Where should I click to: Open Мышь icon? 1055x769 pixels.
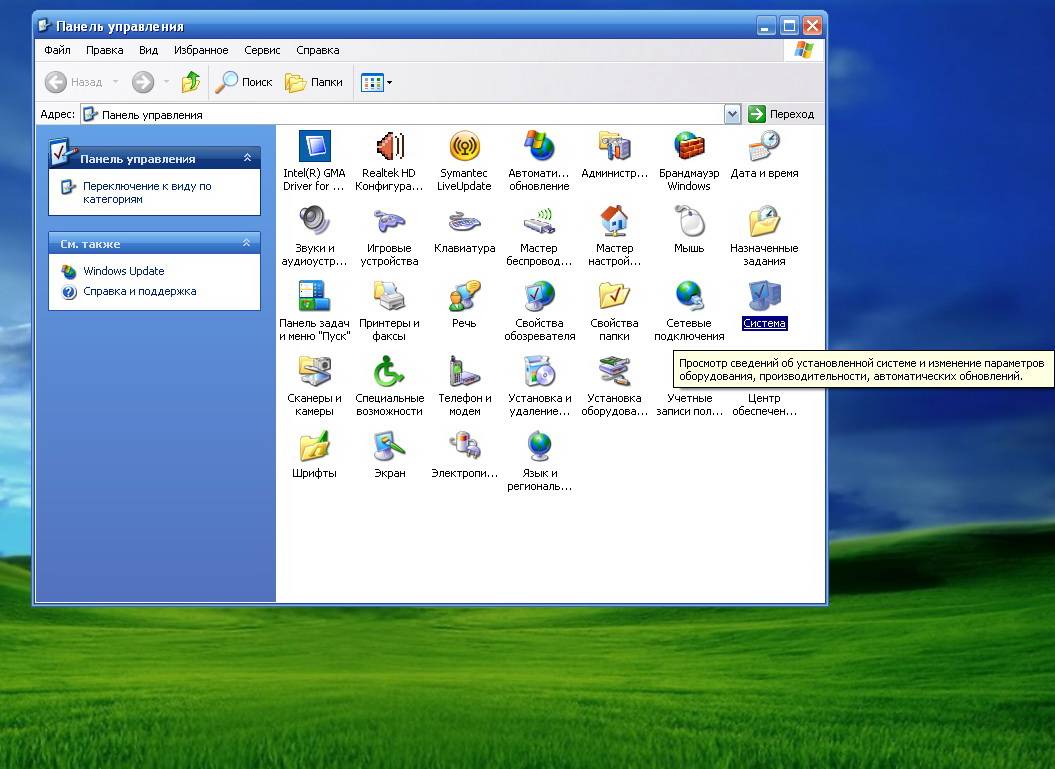coord(689,221)
